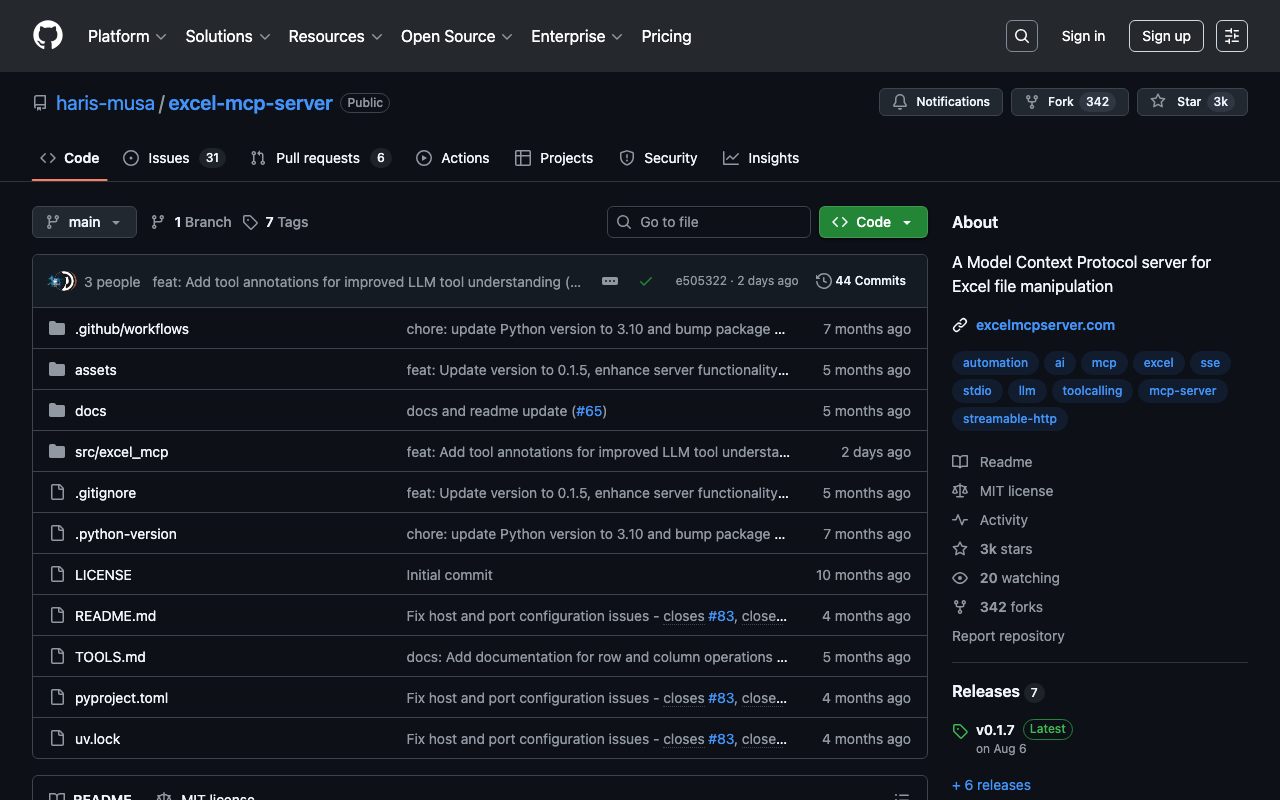Switch to the Pull requests tab

point(319,158)
